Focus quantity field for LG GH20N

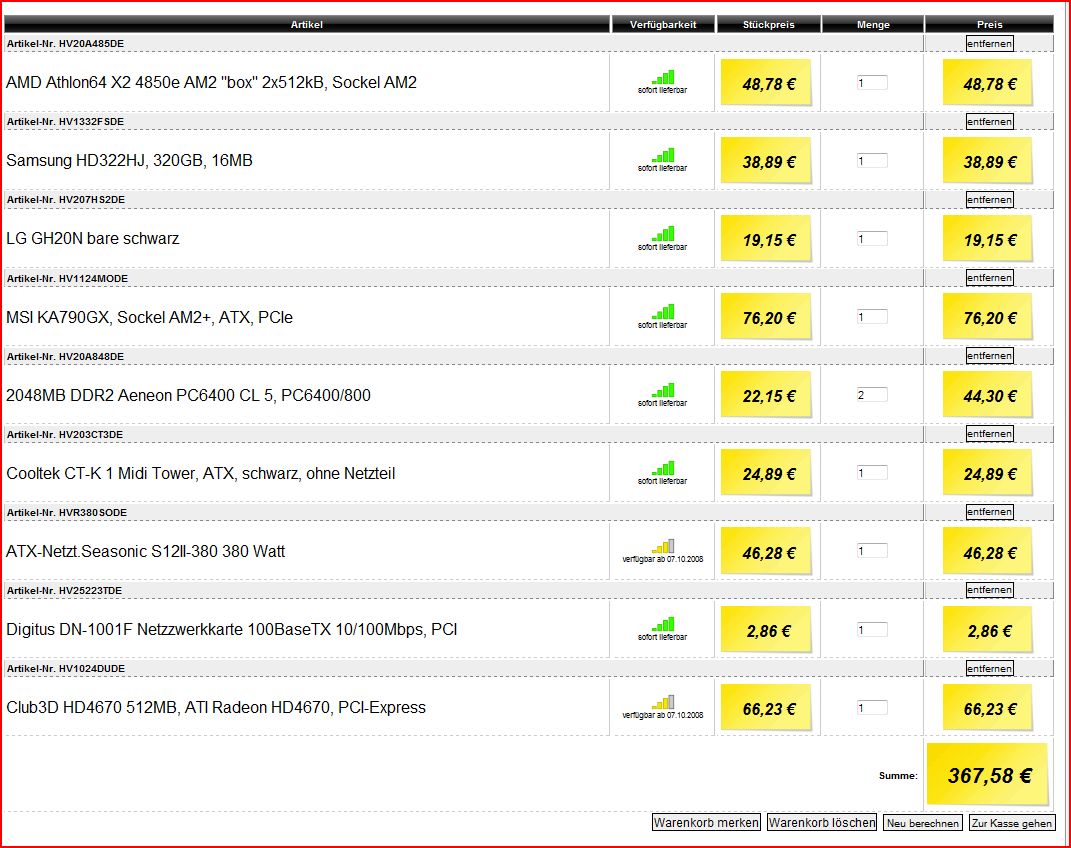tap(872, 239)
